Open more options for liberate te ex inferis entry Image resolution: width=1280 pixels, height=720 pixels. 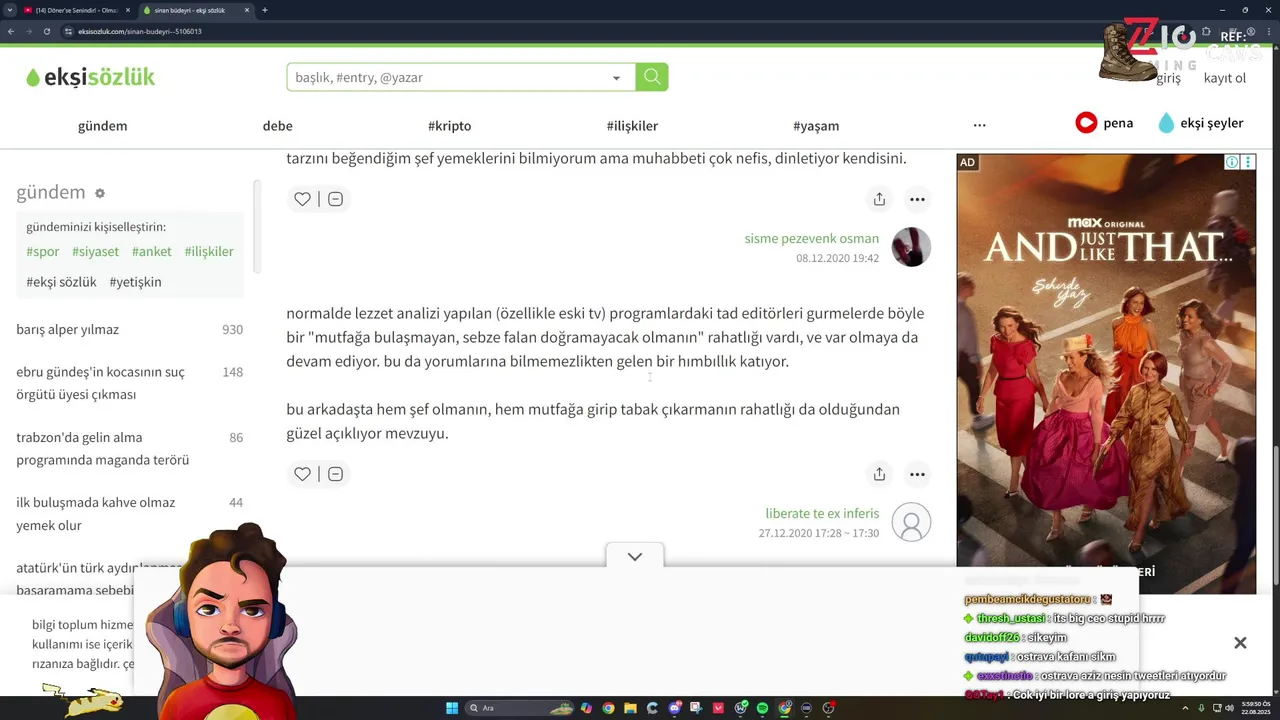pyautogui.click(x=917, y=474)
